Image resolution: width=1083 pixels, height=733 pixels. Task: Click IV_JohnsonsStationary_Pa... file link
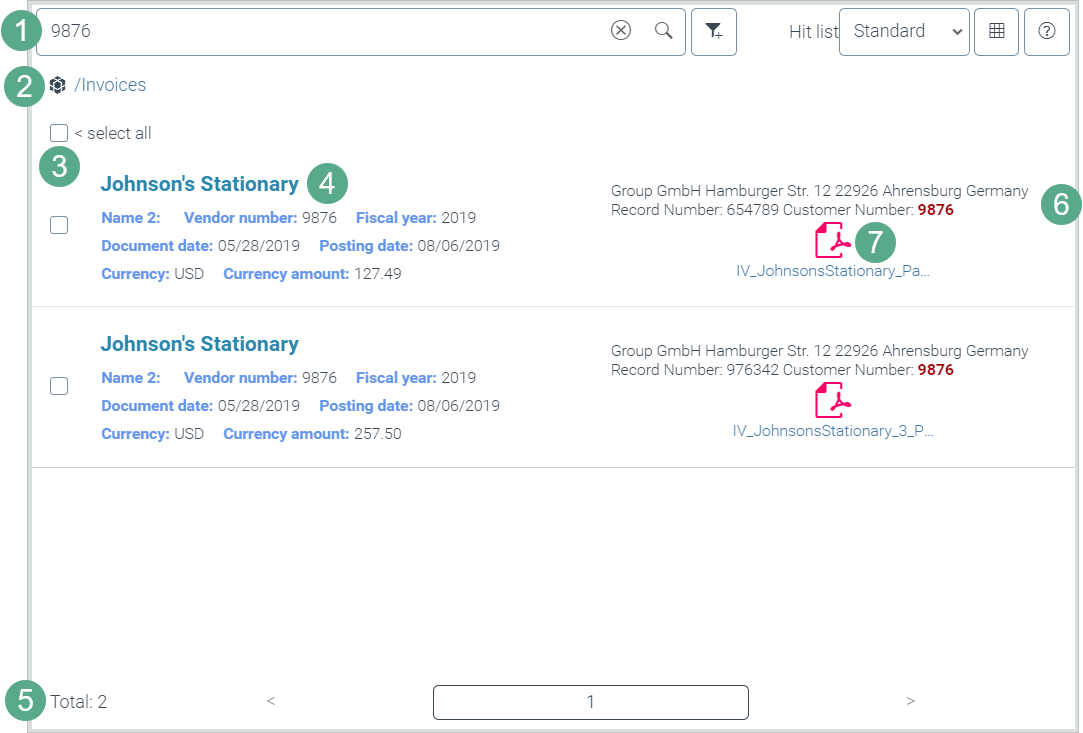click(x=831, y=271)
